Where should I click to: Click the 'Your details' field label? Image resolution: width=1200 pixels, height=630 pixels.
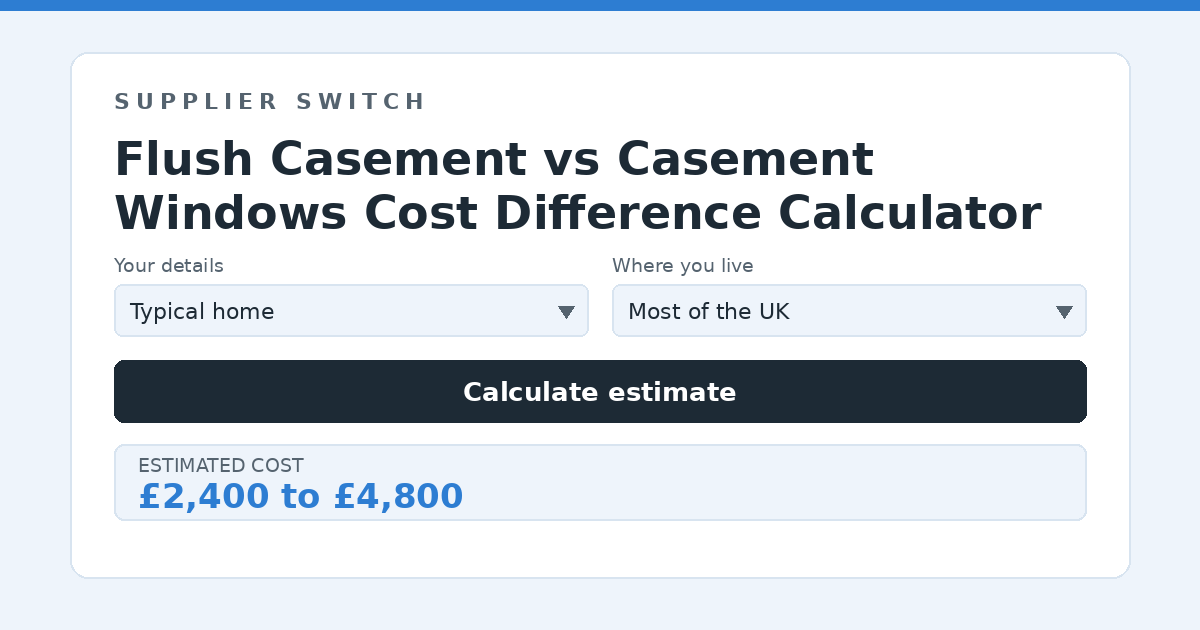pos(169,266)
